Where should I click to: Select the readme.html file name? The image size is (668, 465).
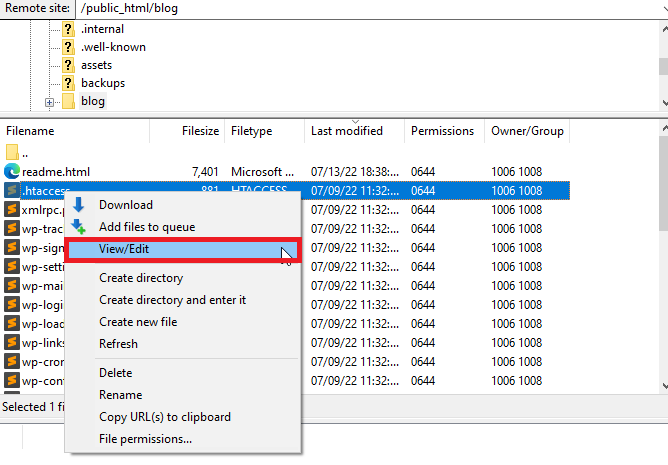(56, 172)
